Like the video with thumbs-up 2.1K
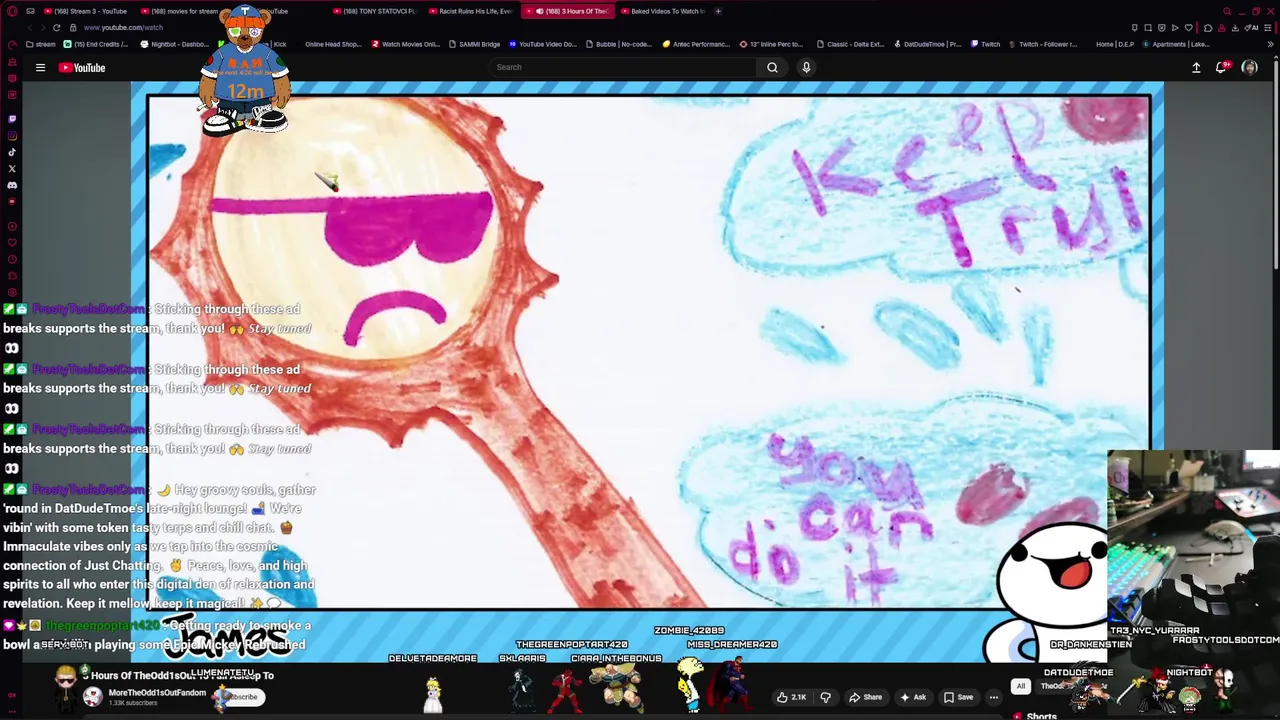The width and height of the screenshot is (1280, 720). coord(792,697)
